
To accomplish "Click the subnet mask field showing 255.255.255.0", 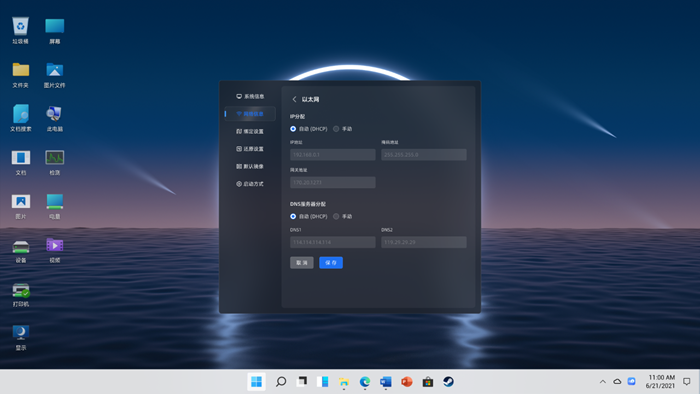I will tap(424, 155).
